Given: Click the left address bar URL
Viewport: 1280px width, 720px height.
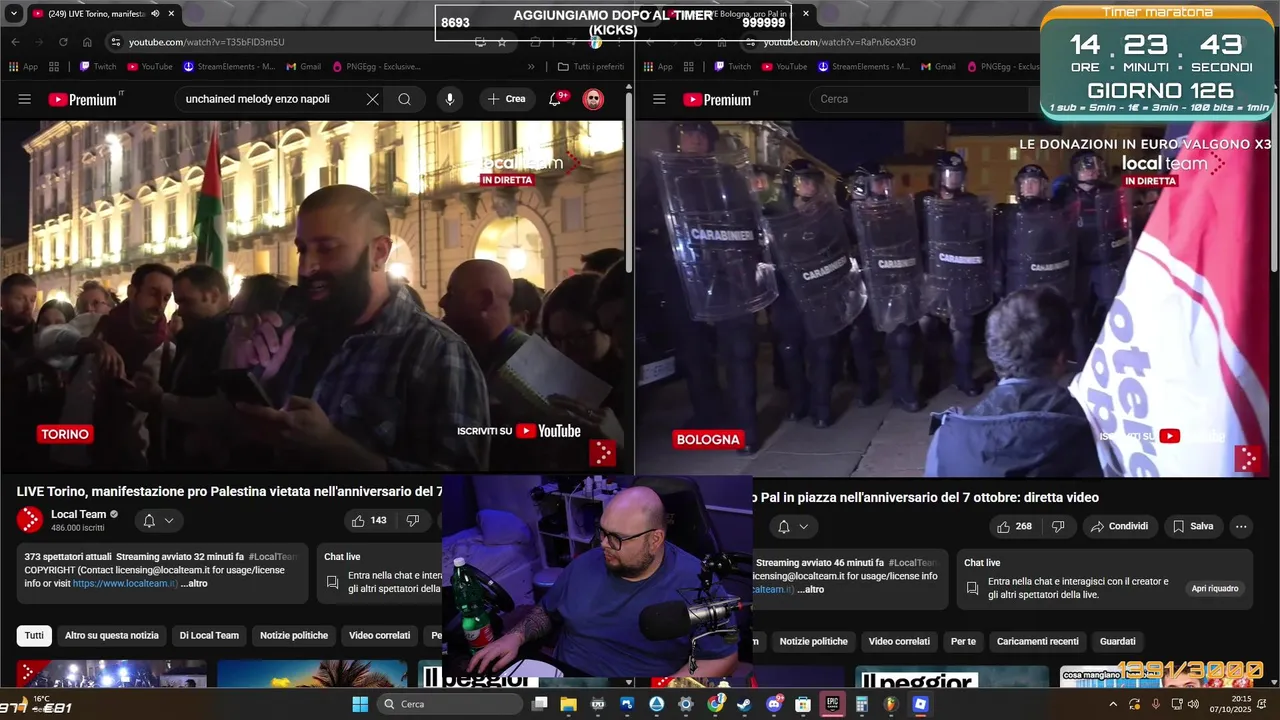Looking at the screenshot, I should 206,42.
